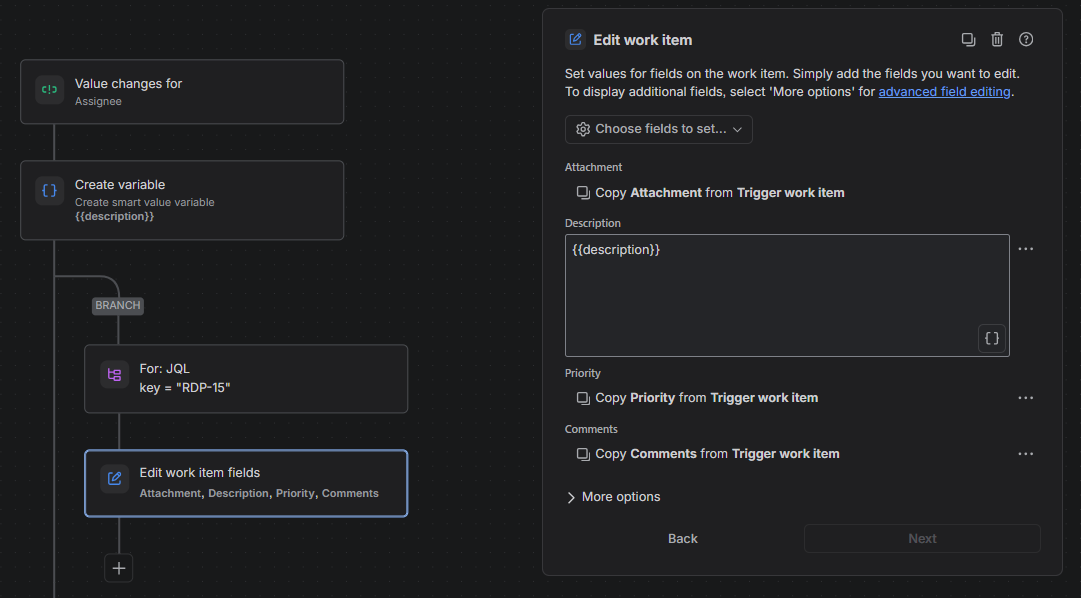
Task: Add a component with the plus button
Action: [119, 568]
